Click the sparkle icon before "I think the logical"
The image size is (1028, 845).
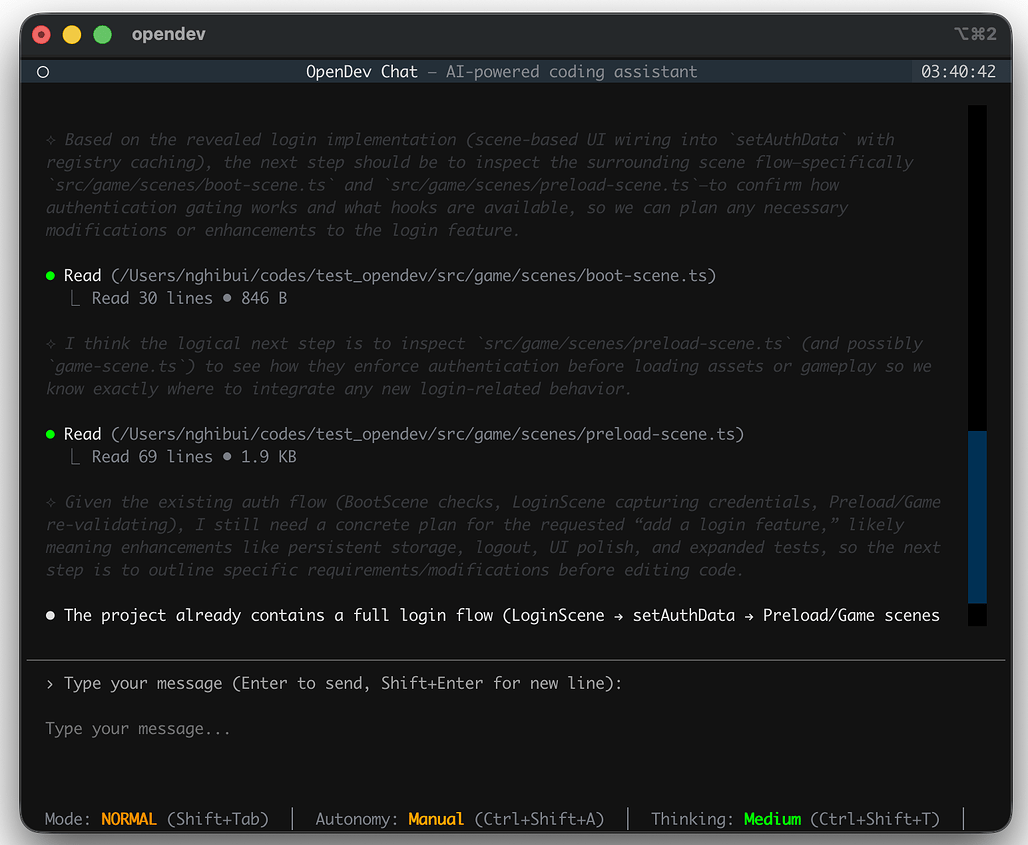coord(51,343)
